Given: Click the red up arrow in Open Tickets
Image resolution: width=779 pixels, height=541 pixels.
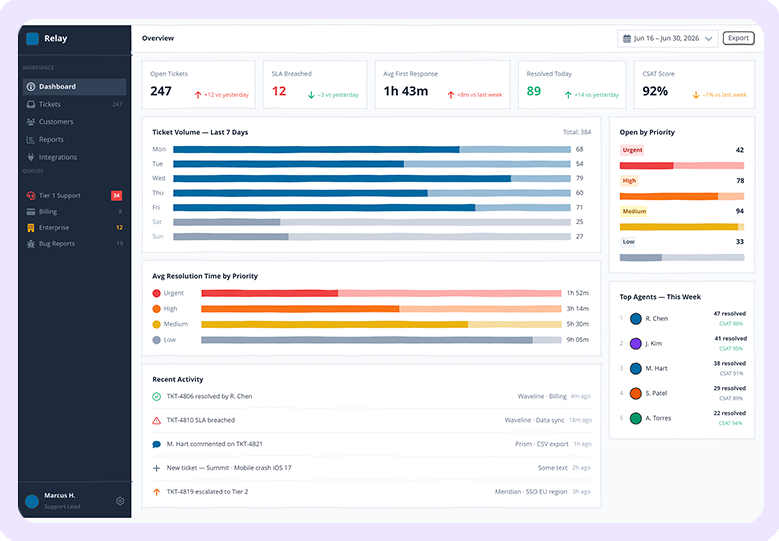Looking at the screenshot, I should pos(198,95).
